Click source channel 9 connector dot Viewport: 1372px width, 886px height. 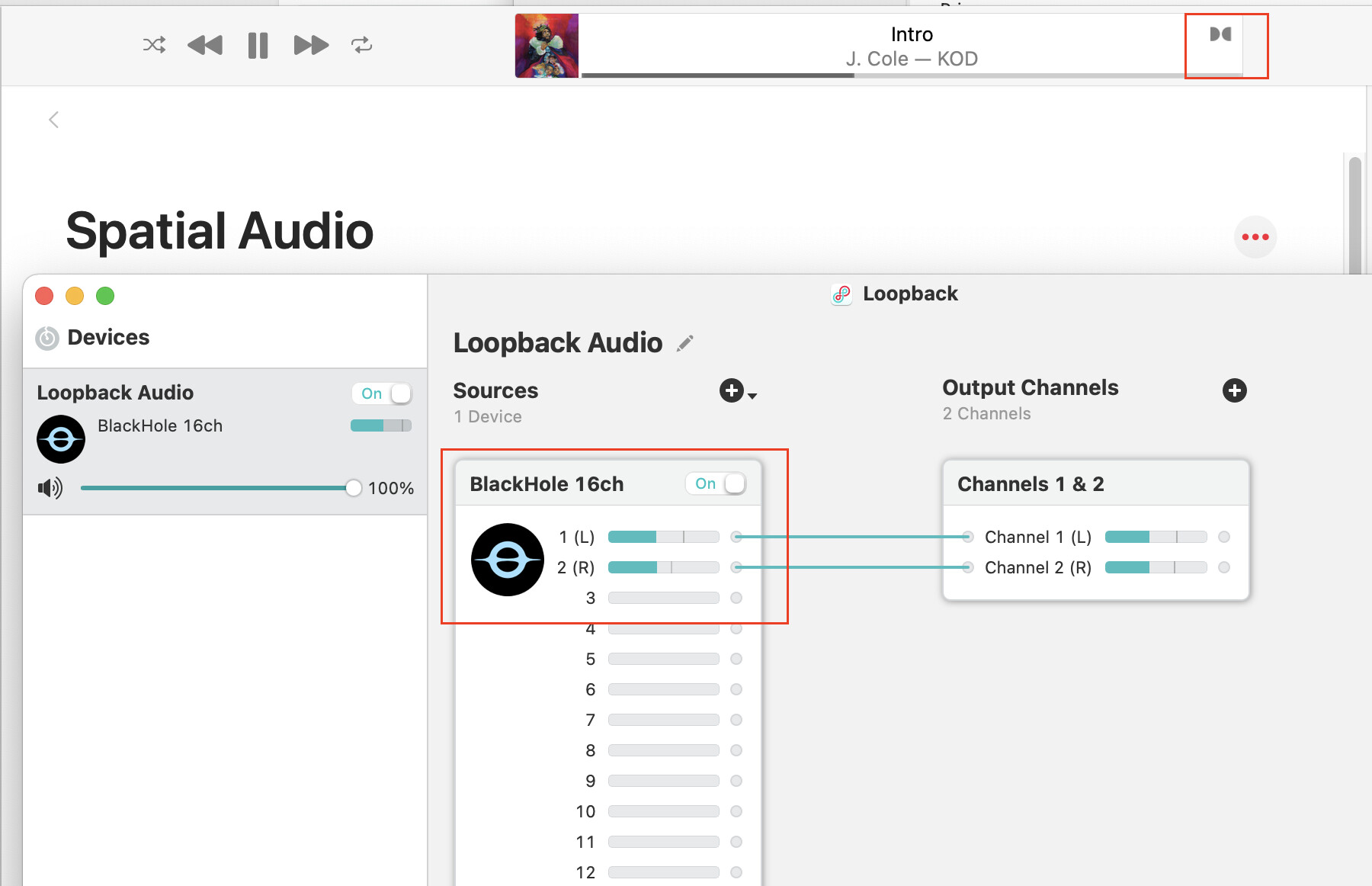coord(736,781)
